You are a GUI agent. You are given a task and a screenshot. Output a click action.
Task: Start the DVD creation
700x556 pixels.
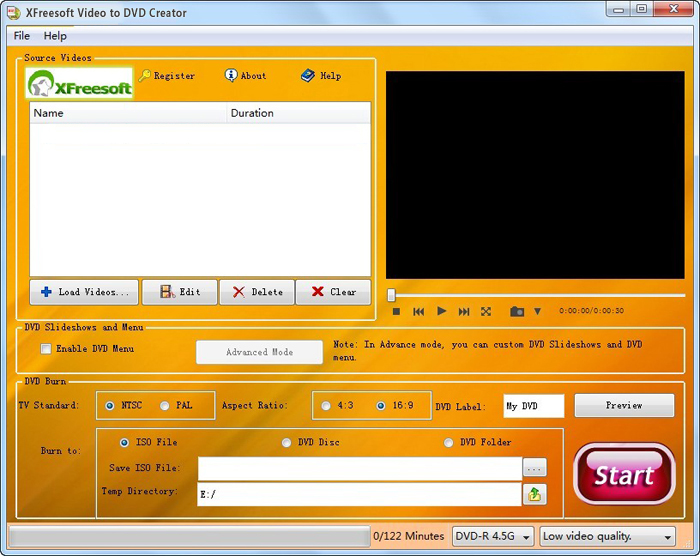pos(624,474)
